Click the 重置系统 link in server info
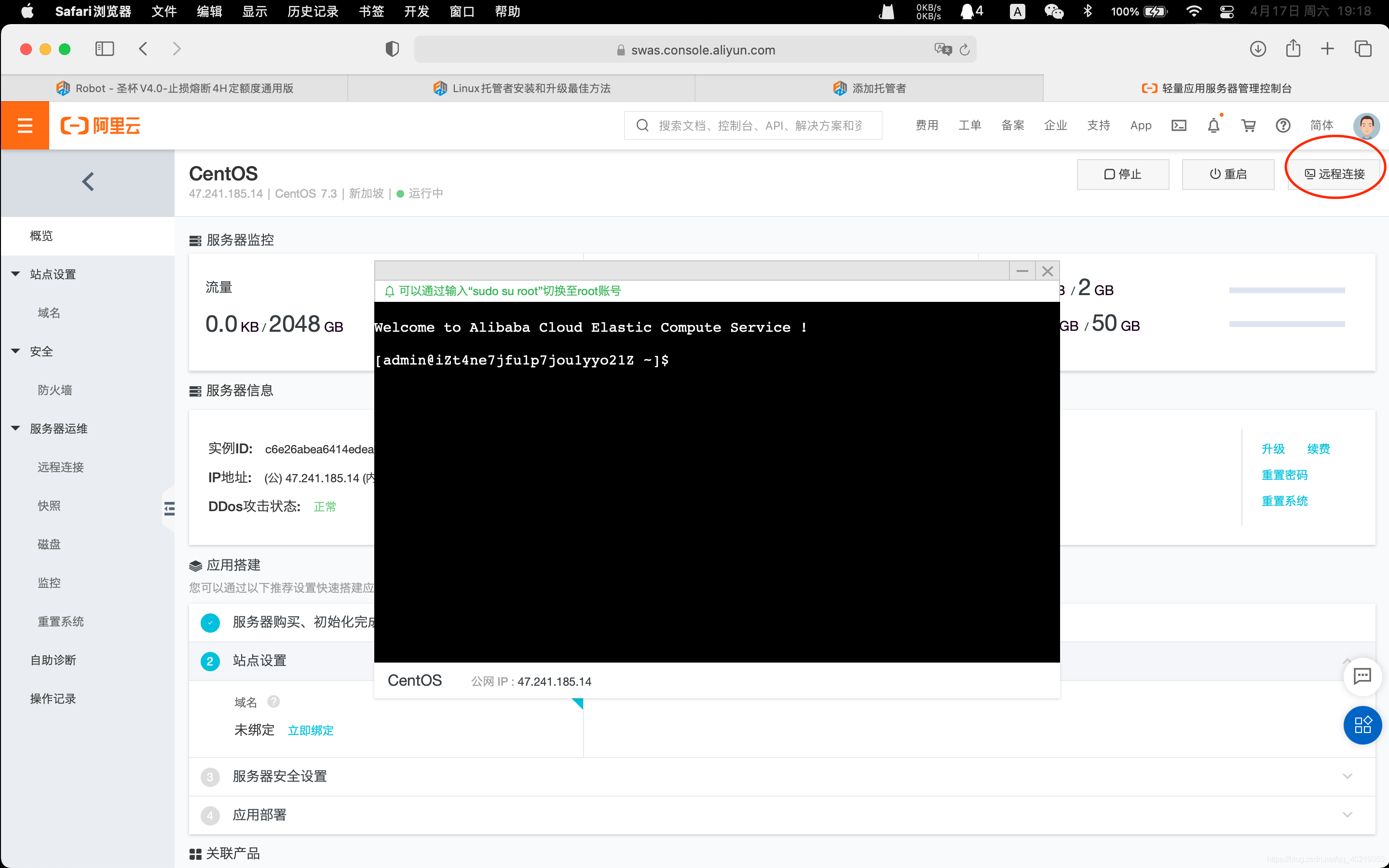The width and height of the screenshot is (1389, 868). (x=1284, y=501)
